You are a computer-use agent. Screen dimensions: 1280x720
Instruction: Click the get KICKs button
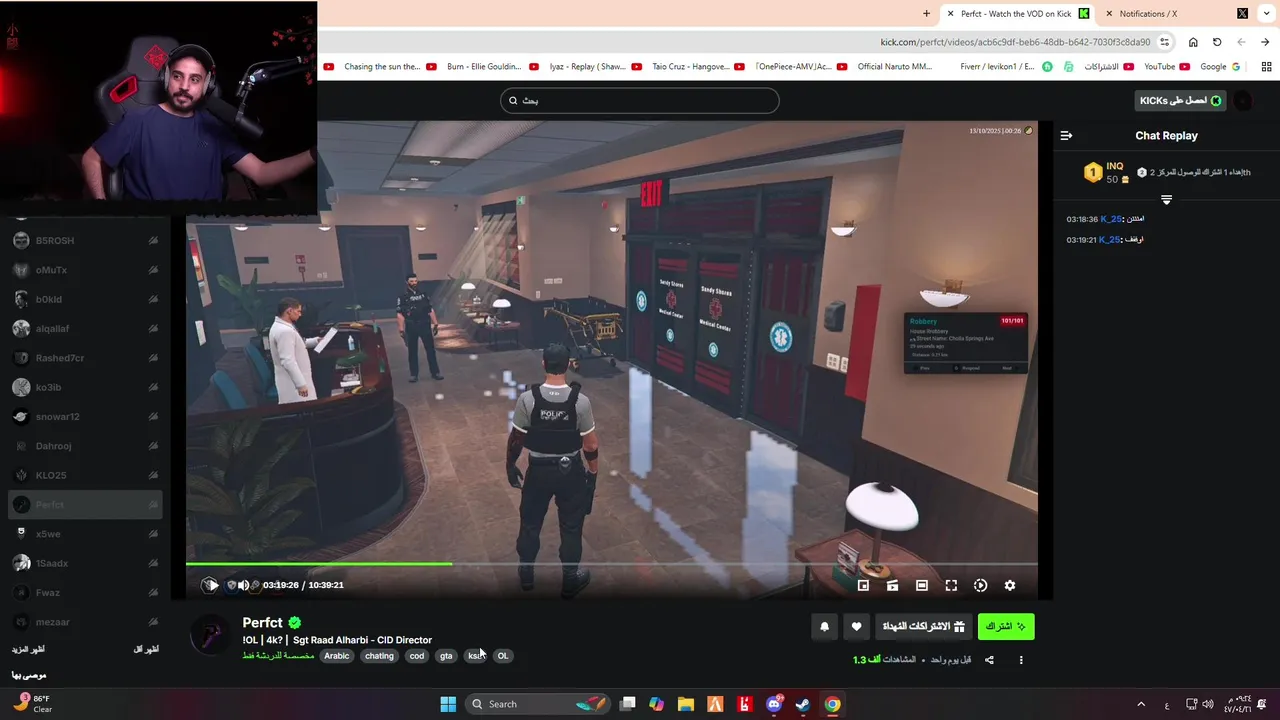pyautogui.click(x=1181, y=100)
